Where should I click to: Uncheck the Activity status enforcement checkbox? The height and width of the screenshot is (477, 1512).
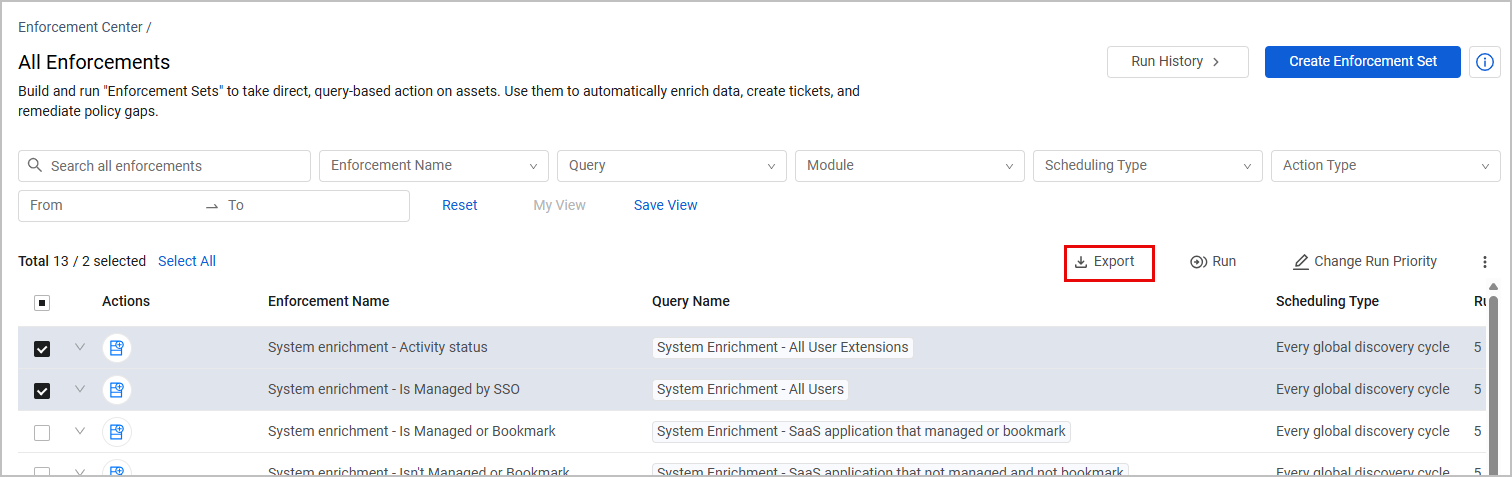[x=42, y=349]
